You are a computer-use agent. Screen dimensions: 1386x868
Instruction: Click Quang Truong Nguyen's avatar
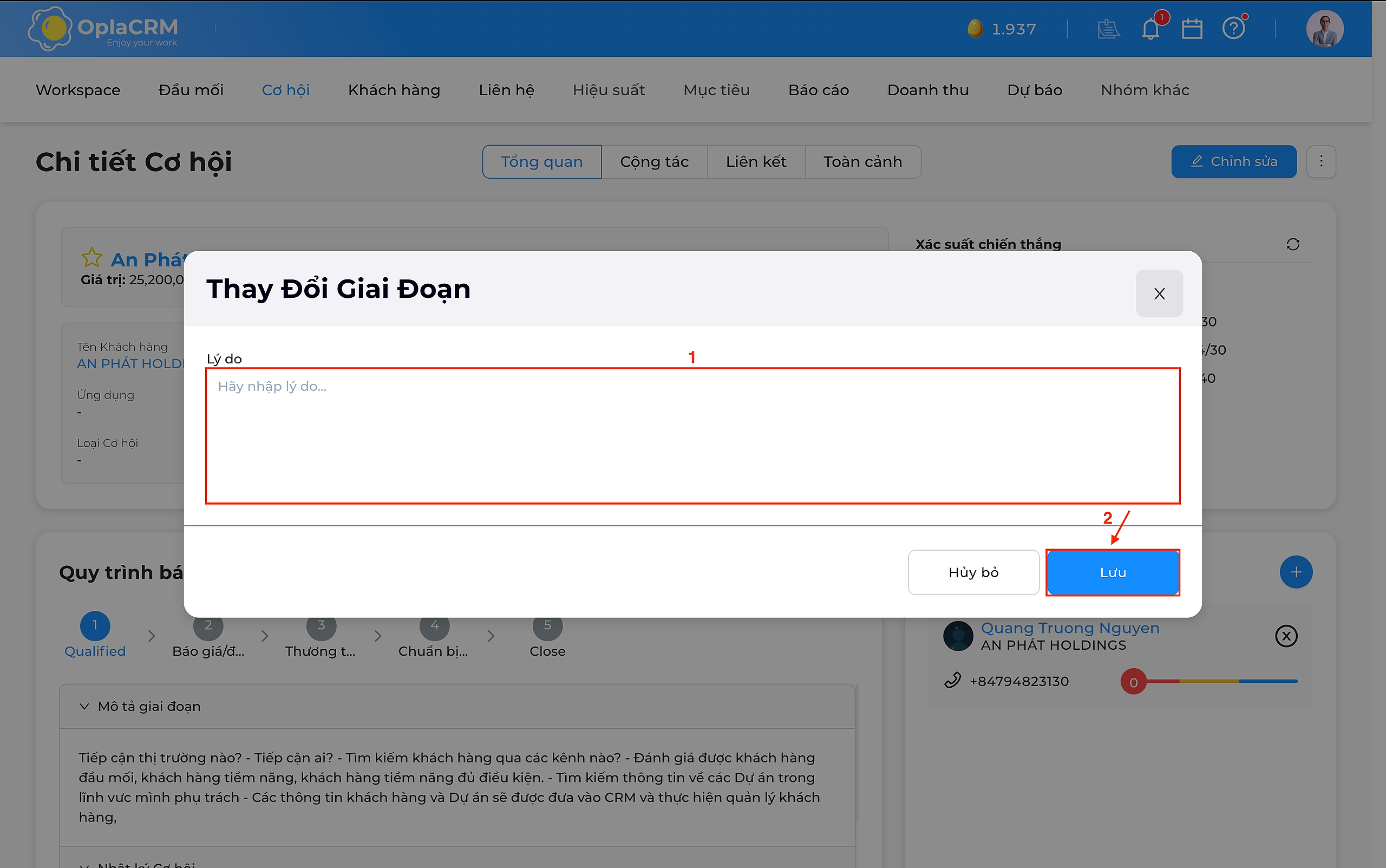coord(958,636)
